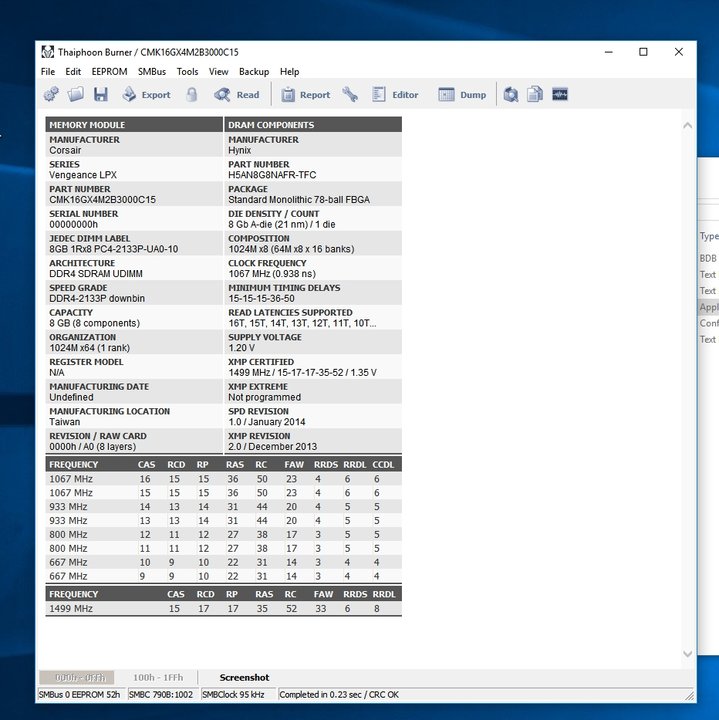719x720 pixels.
Task: Switch to the 000h - 0FFh tab
Action: (x=77, y=677)
